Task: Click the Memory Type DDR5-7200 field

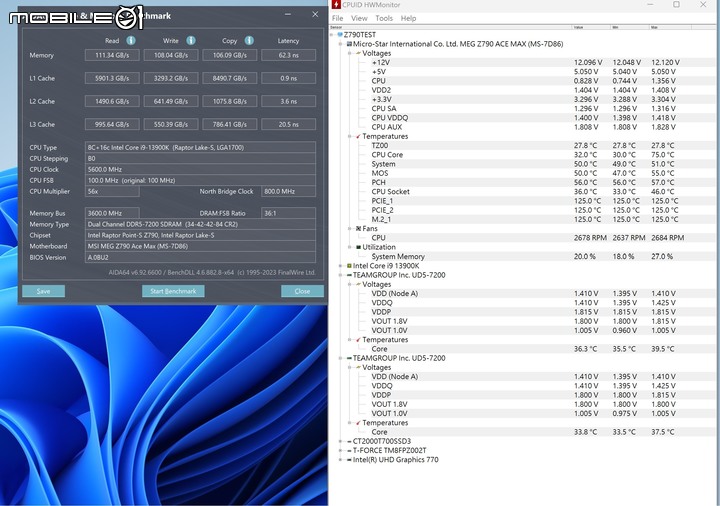Action: click(x=200, y=224)
